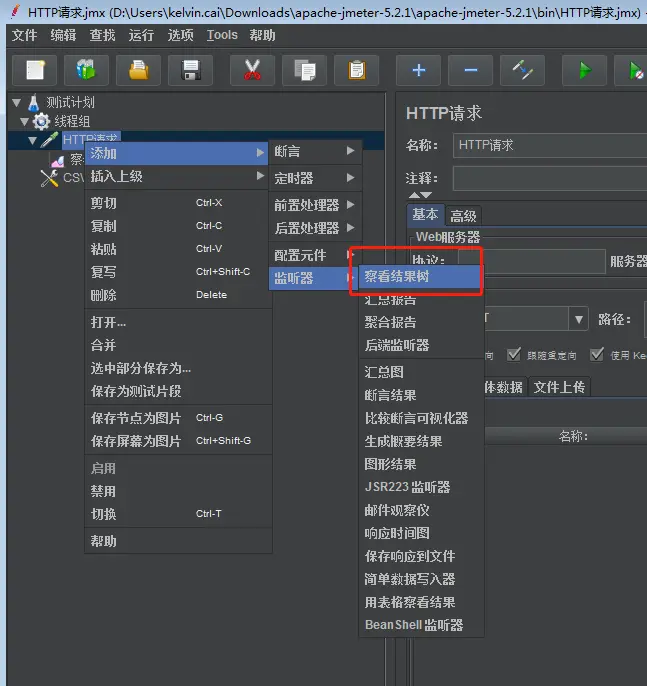Click 删除 in context menu
Image resolution: width=647 pixels, height=686 pixels.
pyautogui.click(x=178, y=295)
